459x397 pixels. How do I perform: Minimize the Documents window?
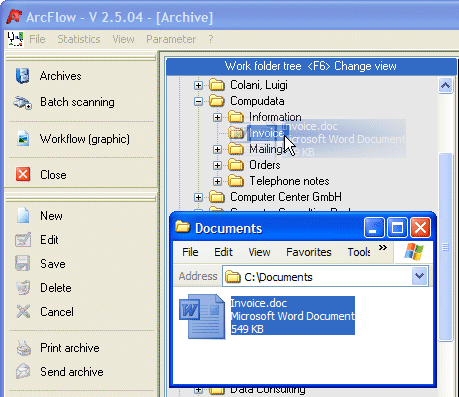click(374, 228)
